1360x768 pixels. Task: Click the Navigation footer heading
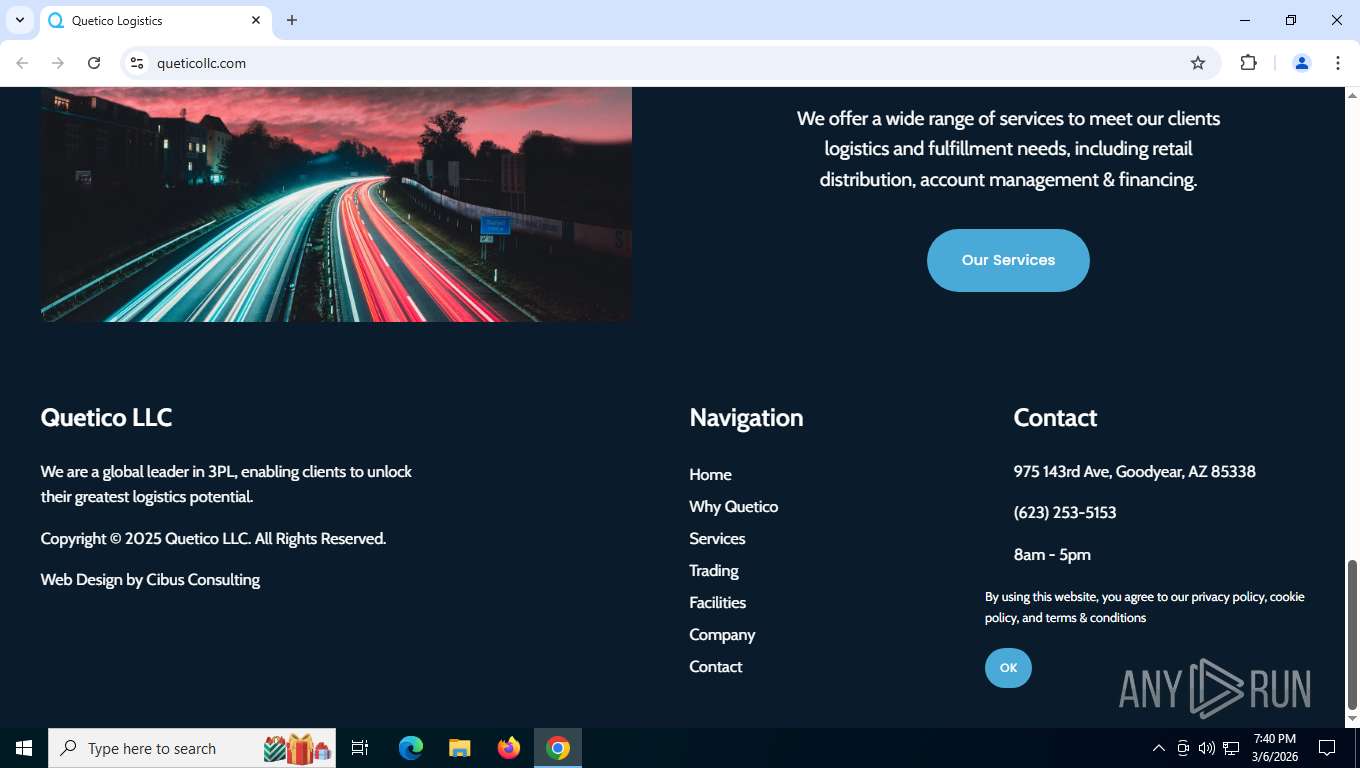point(746,418)
